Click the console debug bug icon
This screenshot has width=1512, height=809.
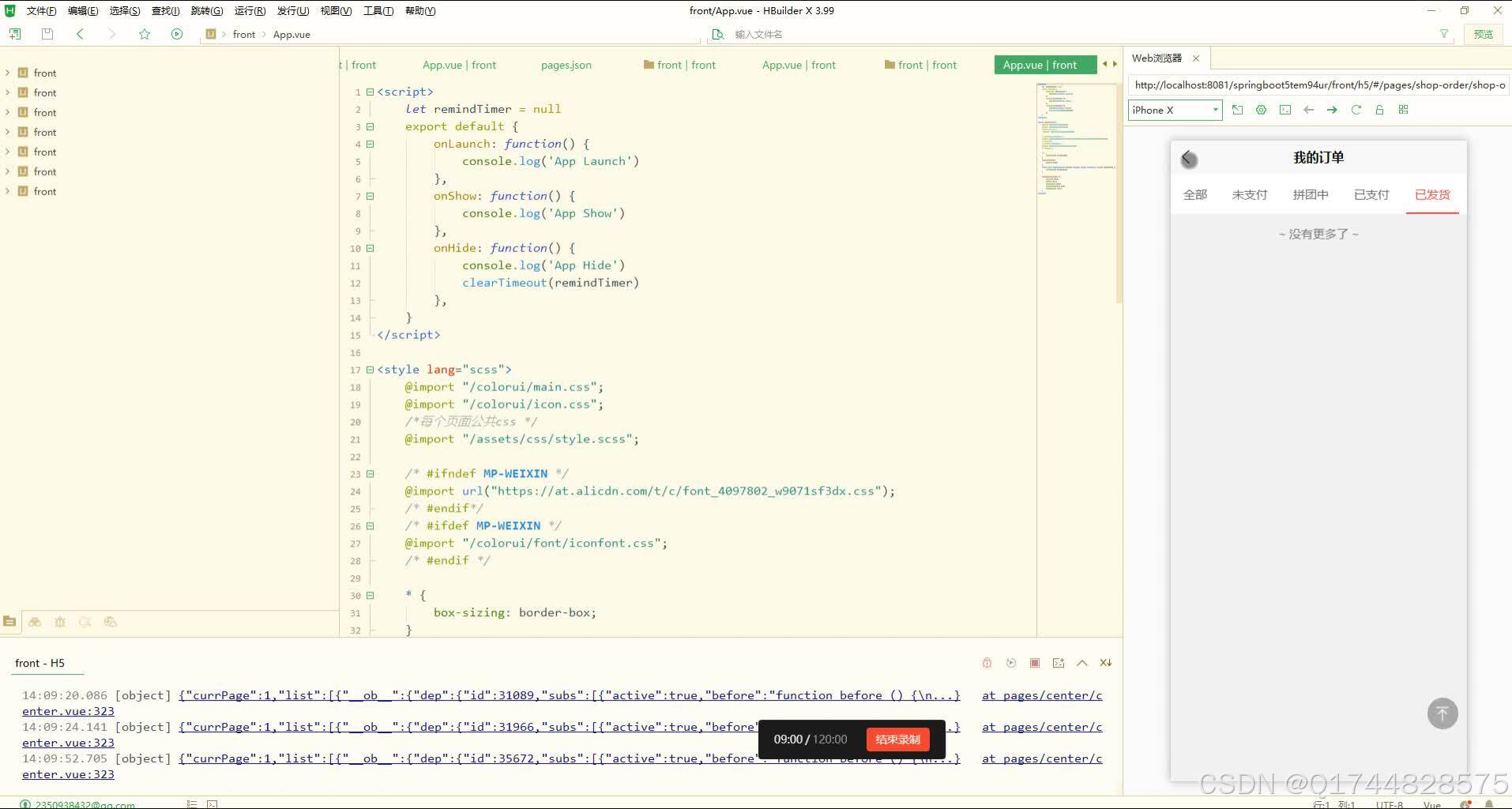point(987,663)
